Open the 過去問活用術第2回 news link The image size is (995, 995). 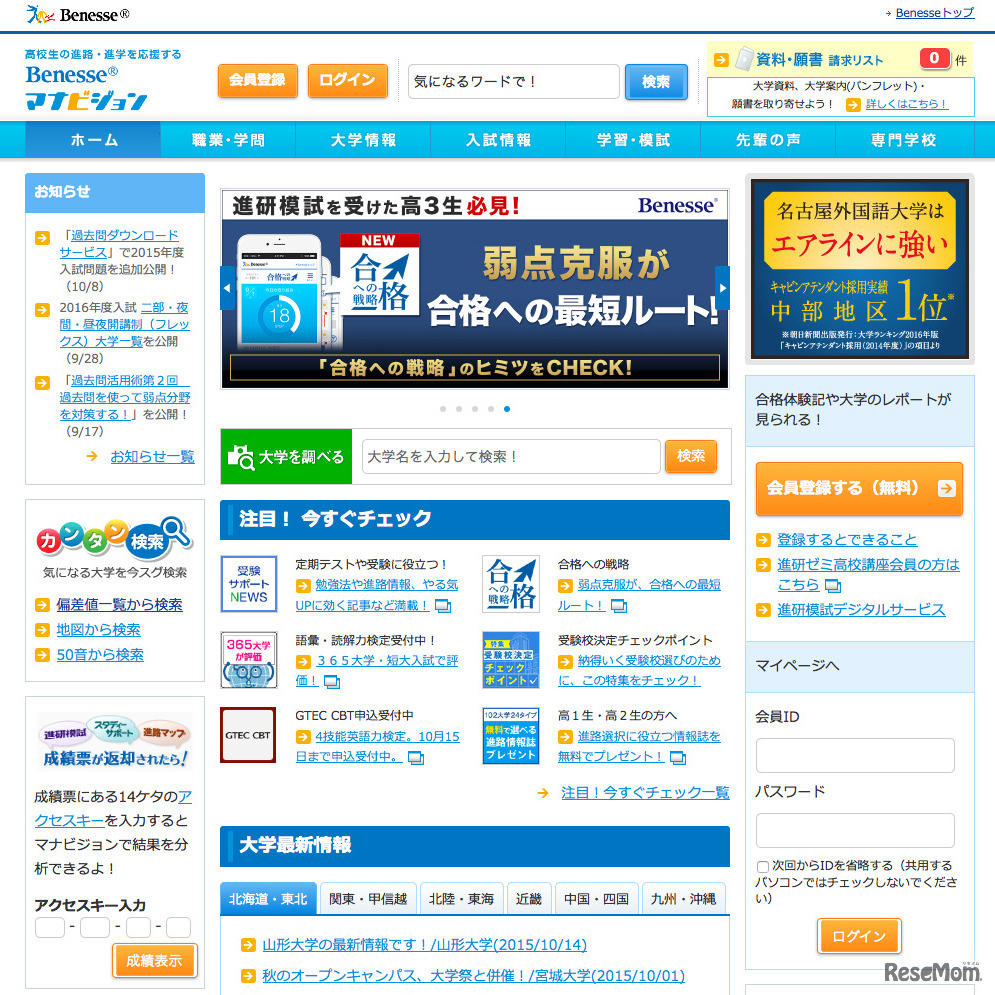[126, 397]
